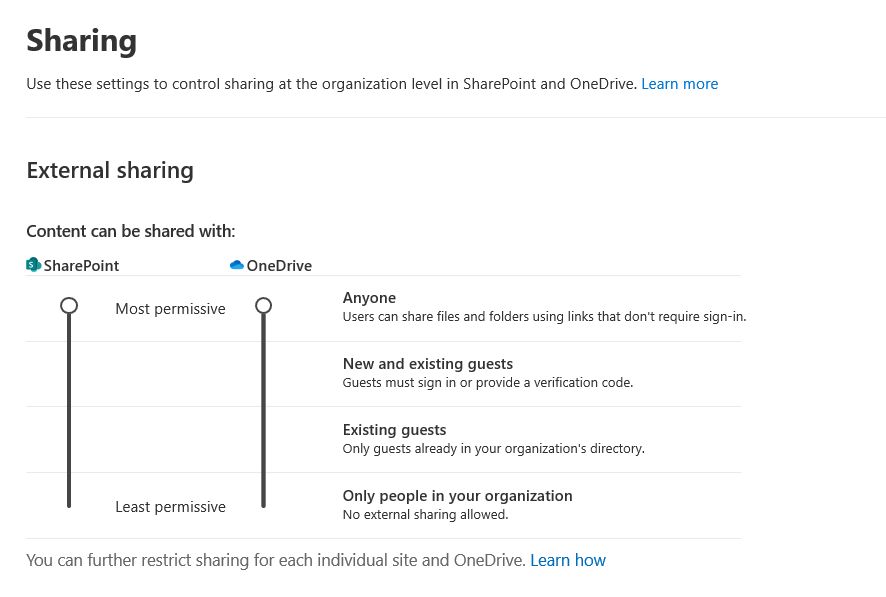The height and width of the screenshot is (597, 886).
Task: Open the Learn how link
Action: point(568,560)
